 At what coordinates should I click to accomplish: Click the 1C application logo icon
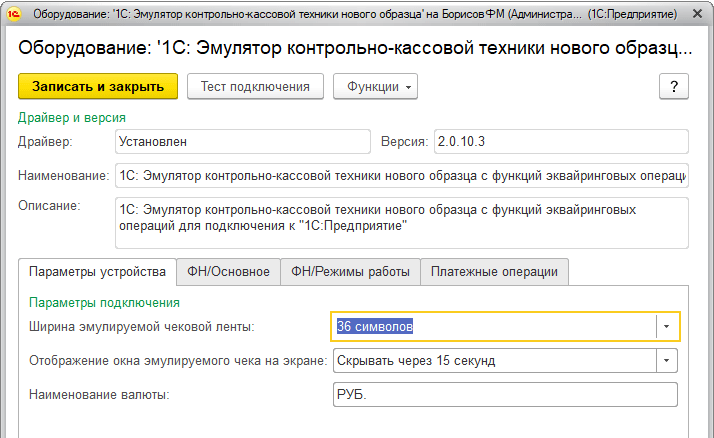point(16,16)
